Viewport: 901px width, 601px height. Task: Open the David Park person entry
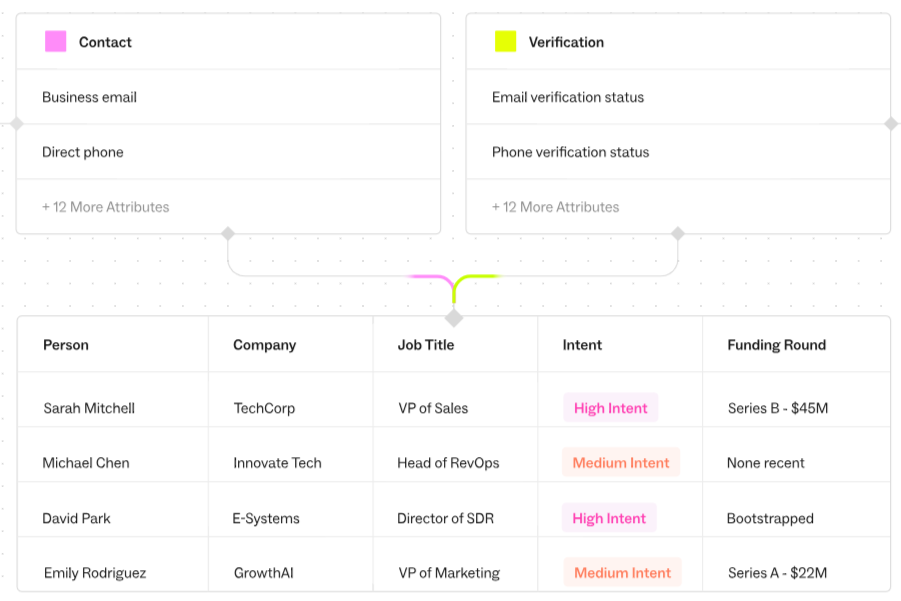76,518
